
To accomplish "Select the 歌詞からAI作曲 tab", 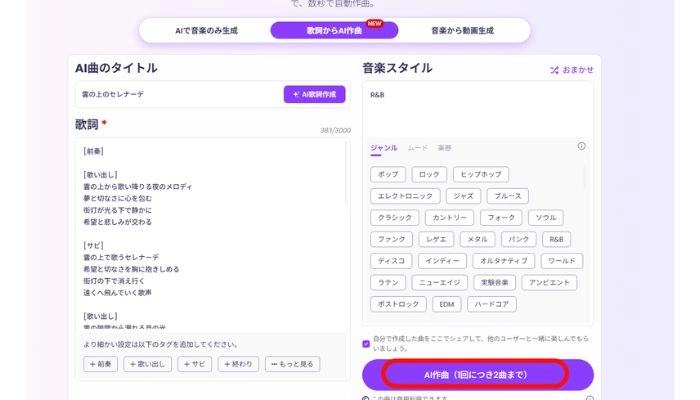I will [x=334, y=30].
